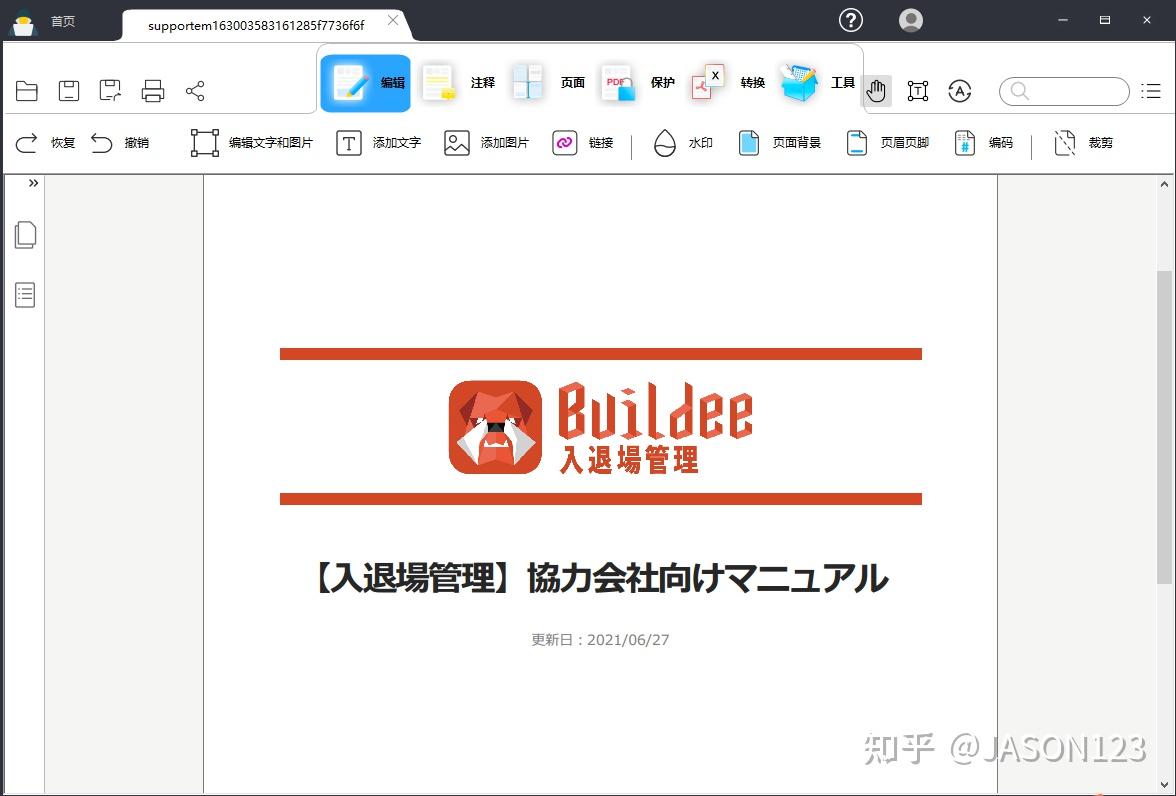Open the 注释 (Annotate) ribbon tab
Image resolution: width=1176 pixels, height=796 pixels.
458,83
